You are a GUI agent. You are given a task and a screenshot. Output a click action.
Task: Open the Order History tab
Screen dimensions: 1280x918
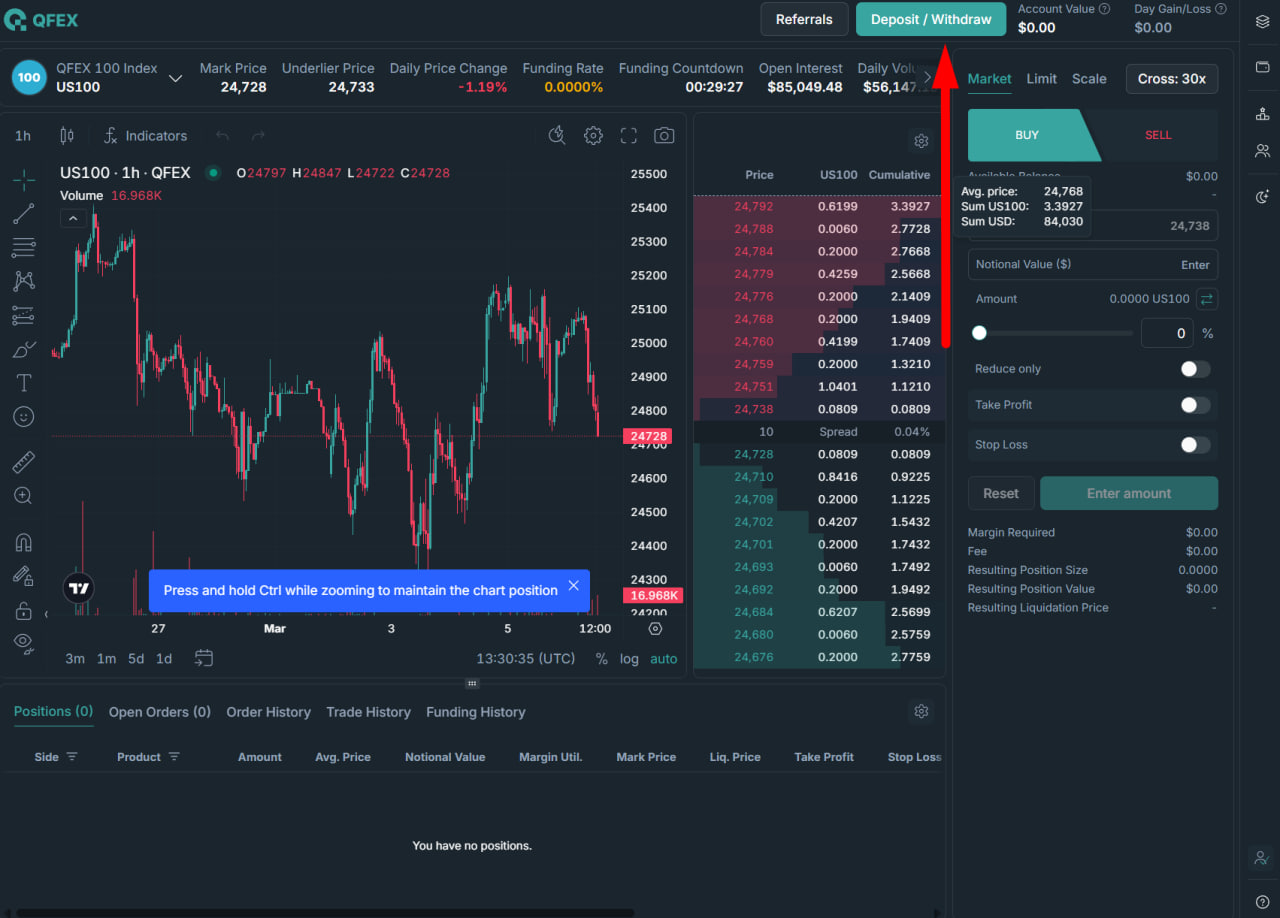coord(268,712)
